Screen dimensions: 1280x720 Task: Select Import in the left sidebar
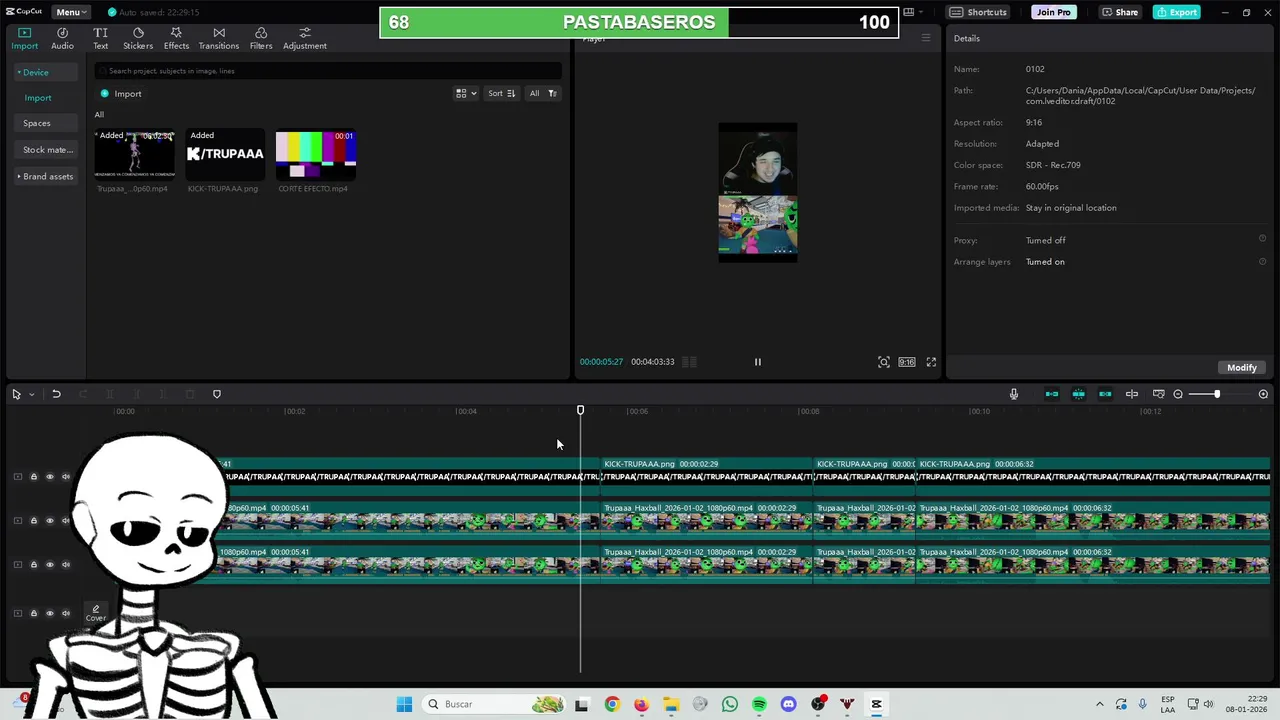(x=38, y=98)
